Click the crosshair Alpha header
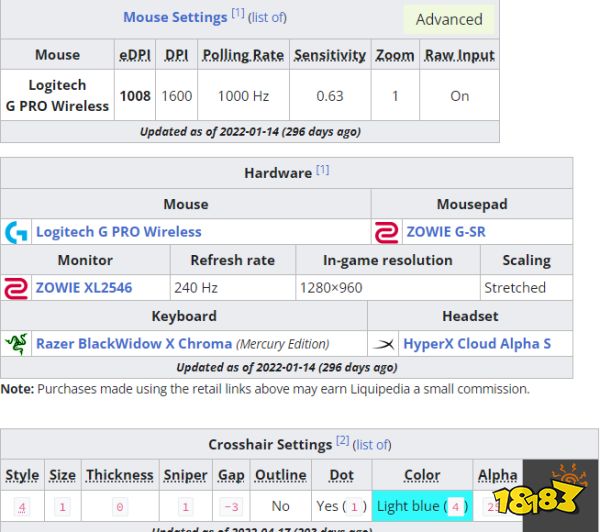The image size is (600, 532). (x=497, y=475)
